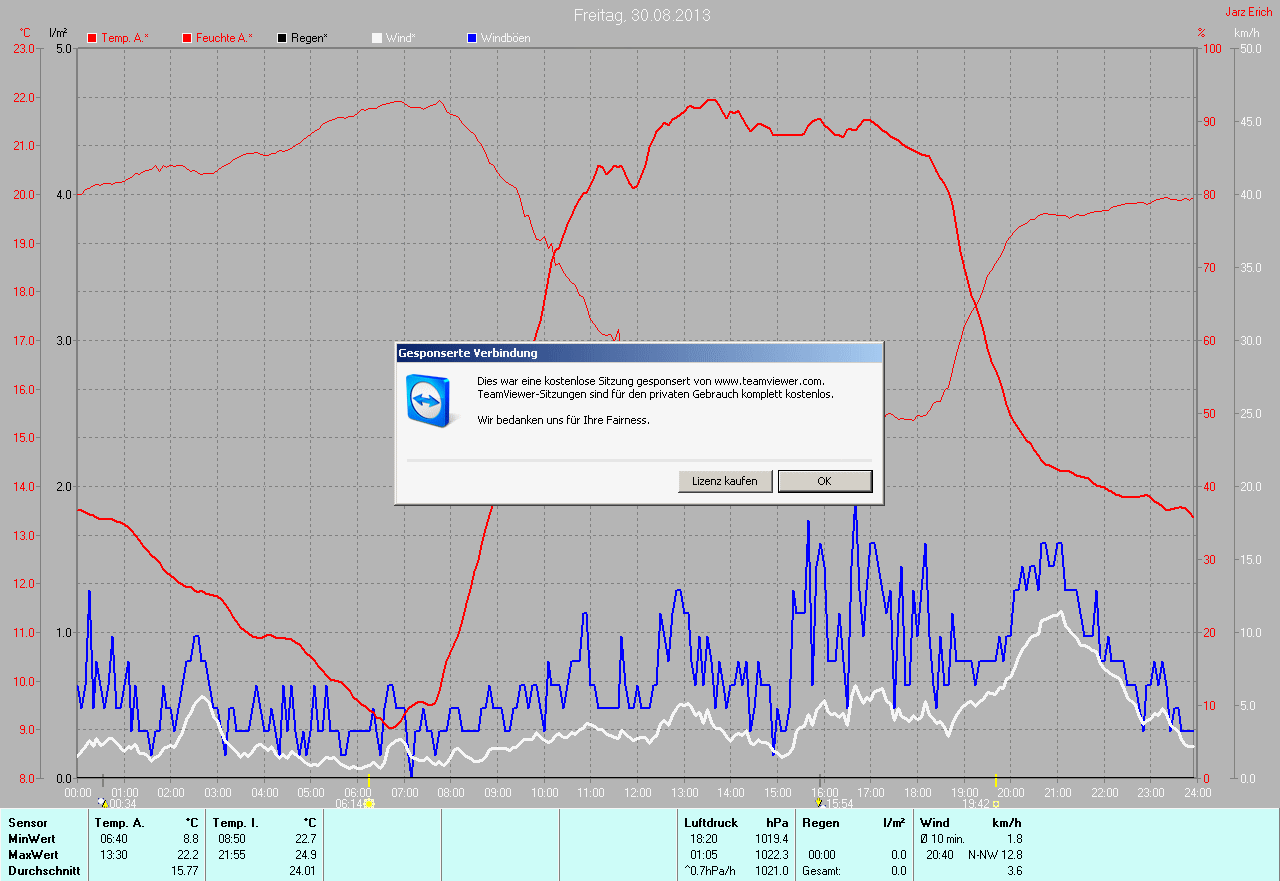Viewport: 1280px width, 881px height.
Task: Click the indoor average value '24.01'
Action: [x=302, y=871]
